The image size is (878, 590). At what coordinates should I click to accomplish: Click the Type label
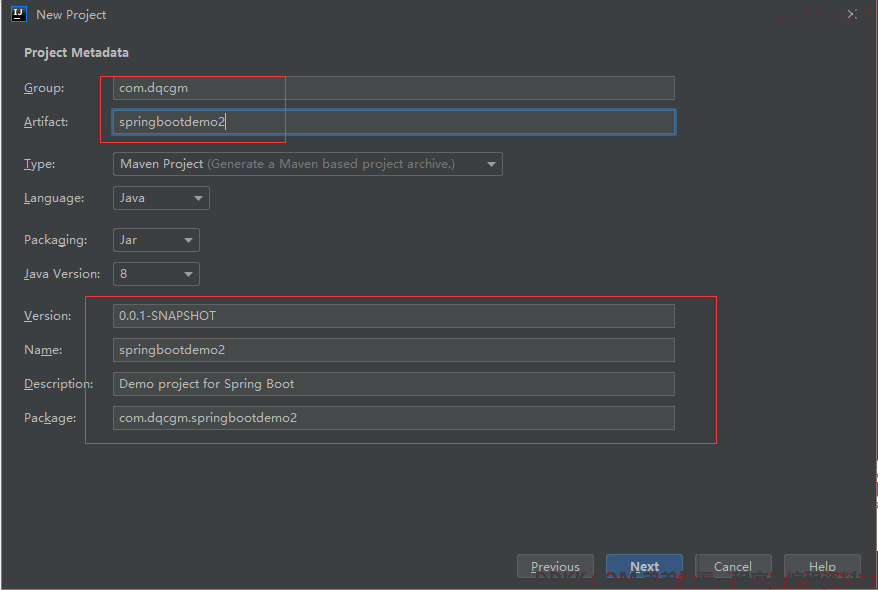pyautogui.click(x=39, y=164)
